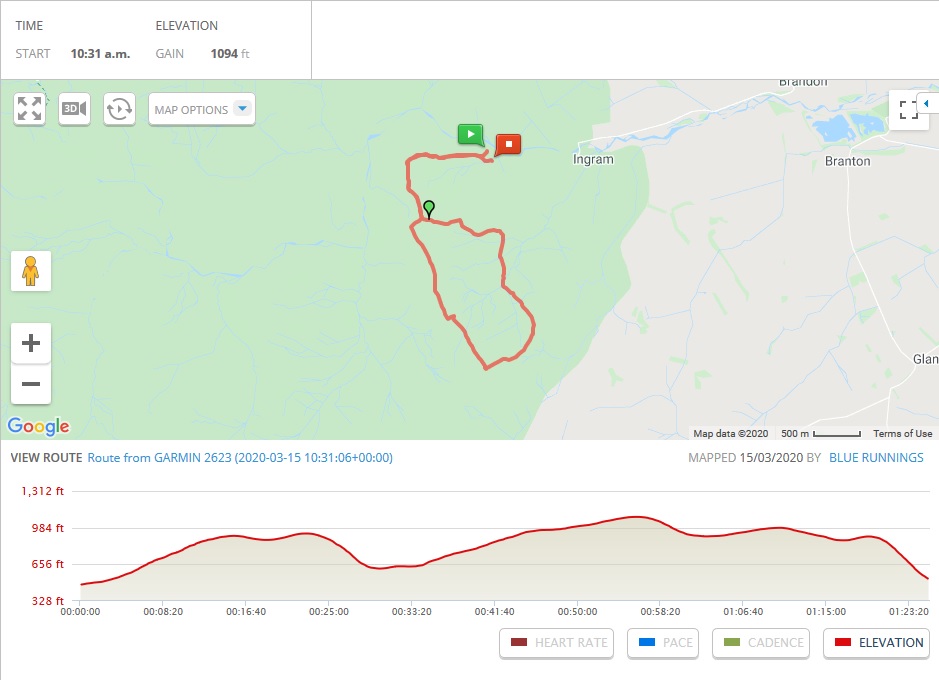
Task: Toggle the Elevation chart series
Action: pyautogui.click(x=877, y=643)
